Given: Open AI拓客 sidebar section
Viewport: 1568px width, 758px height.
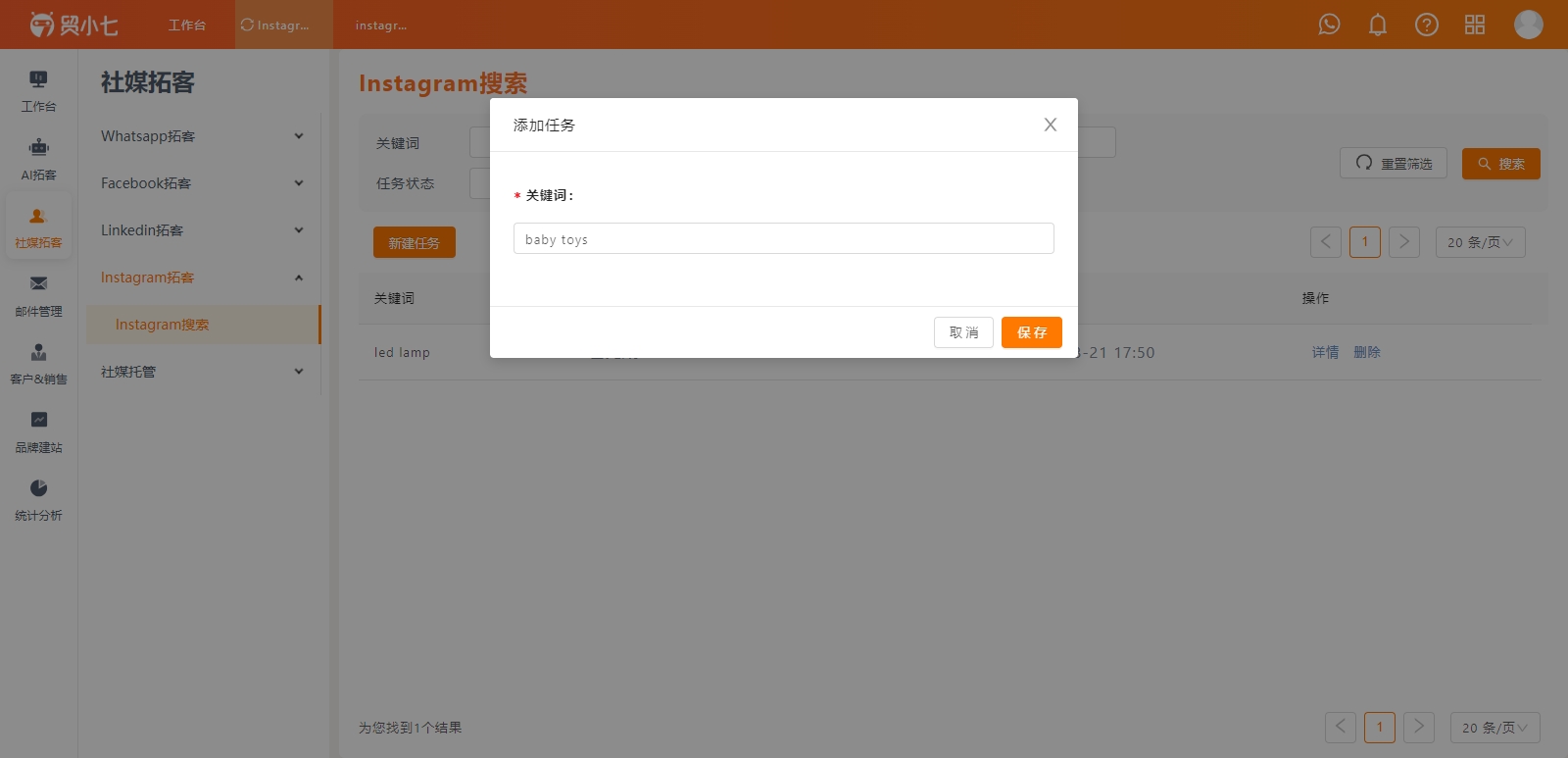Looking at the screenshot, I should coord(38,160).
